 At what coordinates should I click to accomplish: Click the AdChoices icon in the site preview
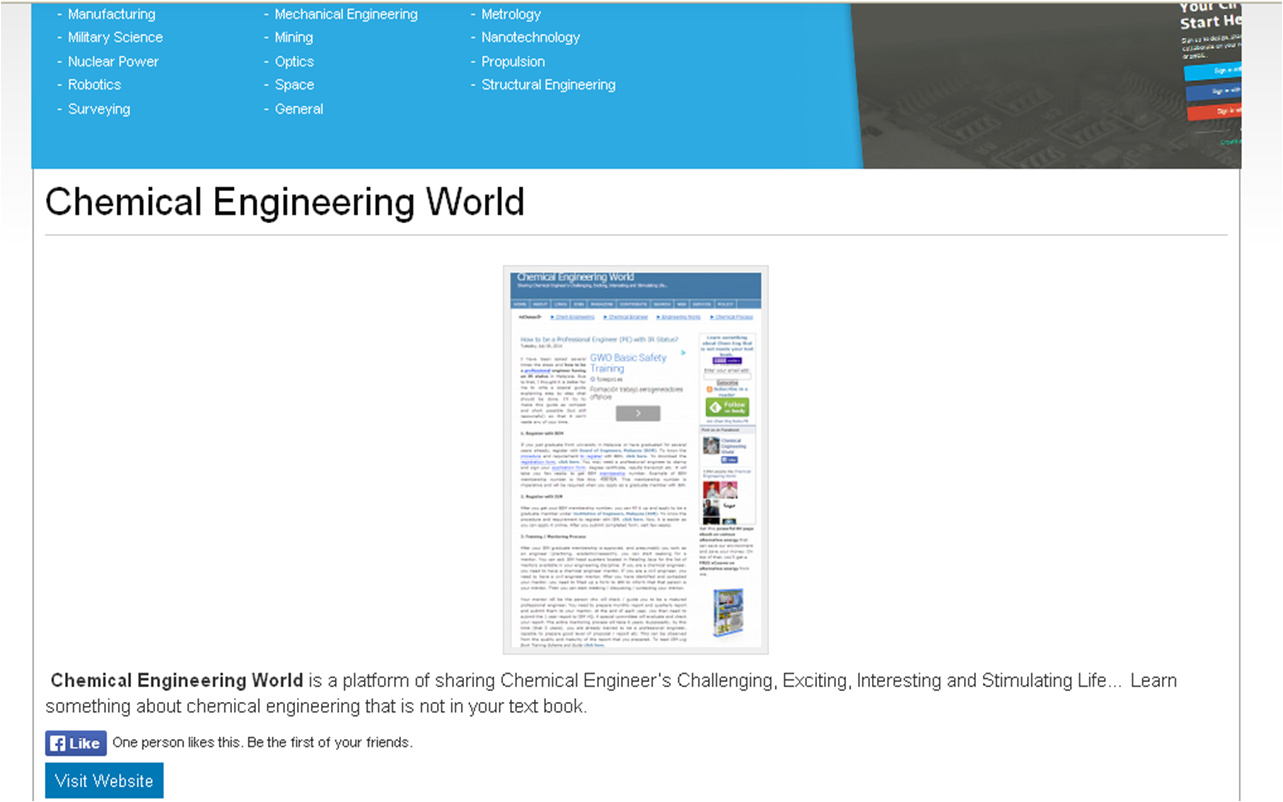click(x=530, y=316)
